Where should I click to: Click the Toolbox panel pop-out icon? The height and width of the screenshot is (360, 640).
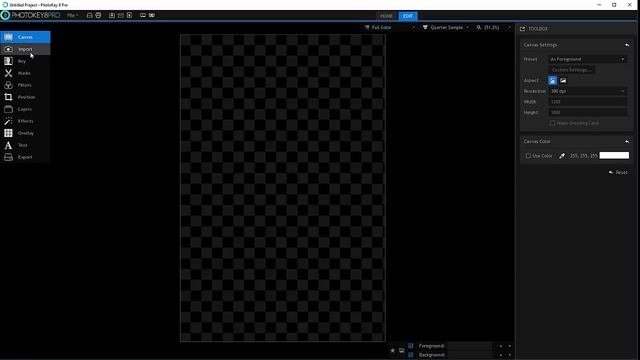point(522,29)
